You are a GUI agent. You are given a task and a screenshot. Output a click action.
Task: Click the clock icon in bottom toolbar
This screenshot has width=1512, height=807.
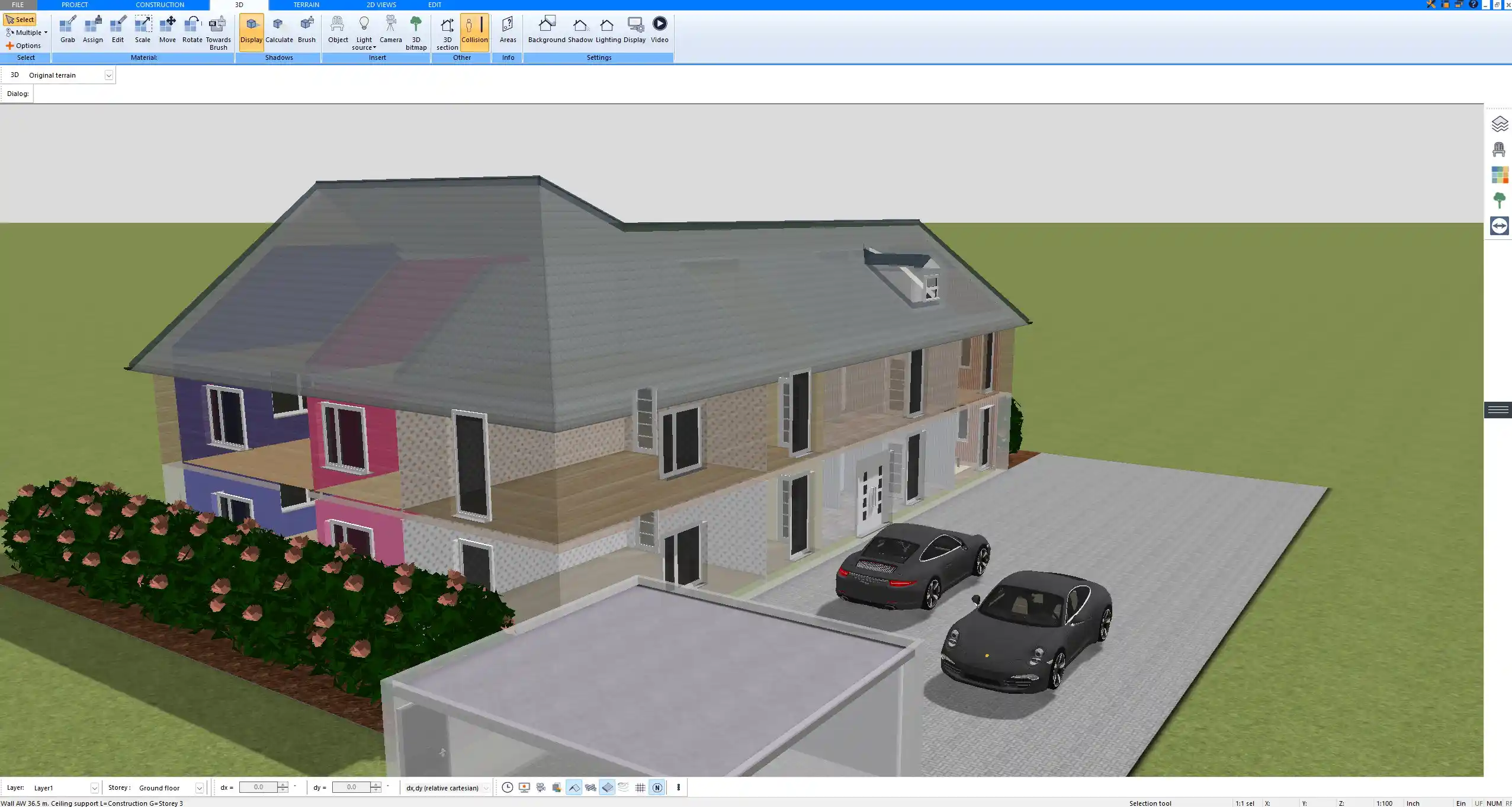click(508, 787)
